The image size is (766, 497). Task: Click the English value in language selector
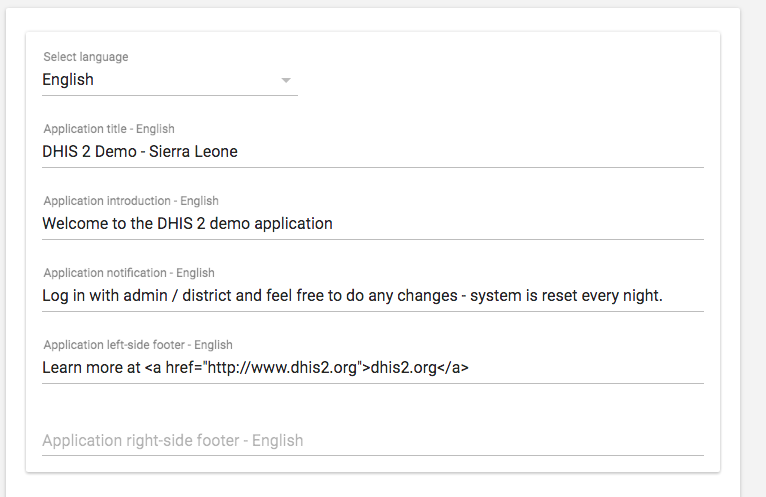(x=68, y=80)
